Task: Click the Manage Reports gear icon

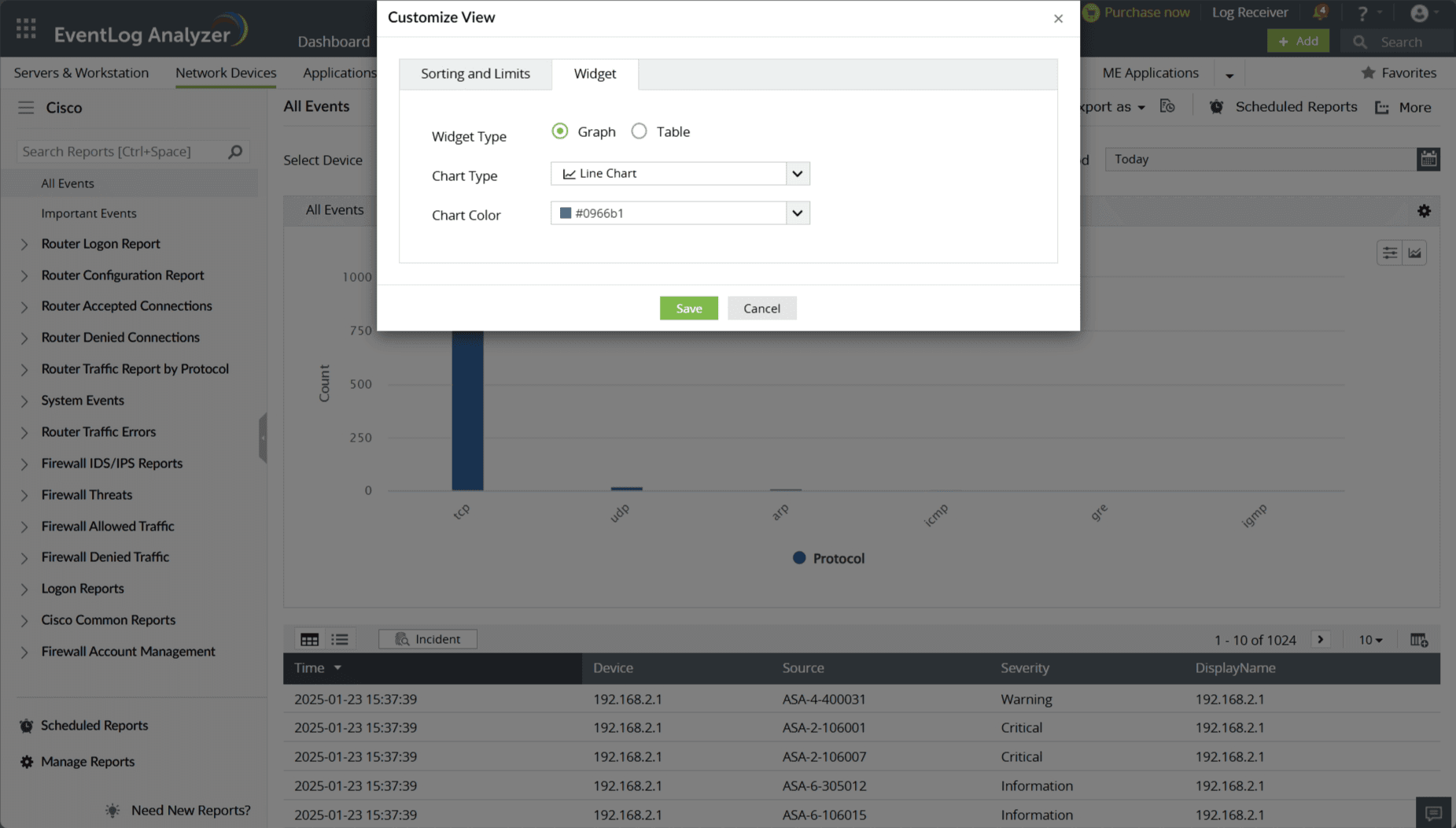Action: (x=27, y=762)
